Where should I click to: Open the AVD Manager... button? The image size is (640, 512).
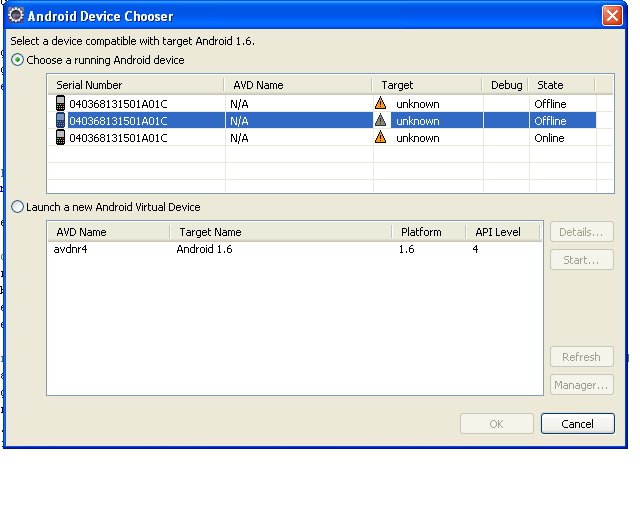point(582,385)
